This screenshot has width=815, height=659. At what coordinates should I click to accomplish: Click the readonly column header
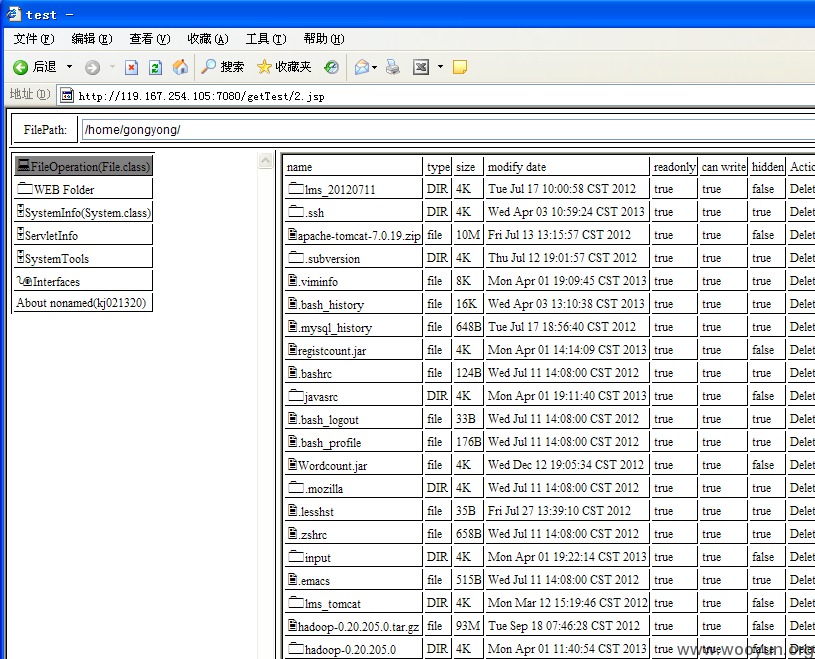point(674,167)
